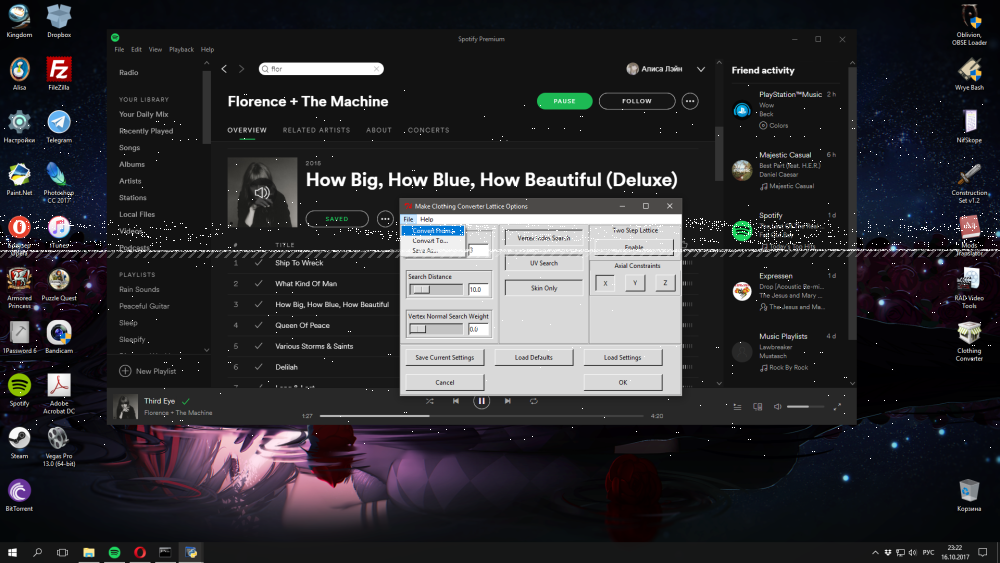Toggle shuffle in Spotify player
This screenshot has width=1000, height=563.
point(430,401)
